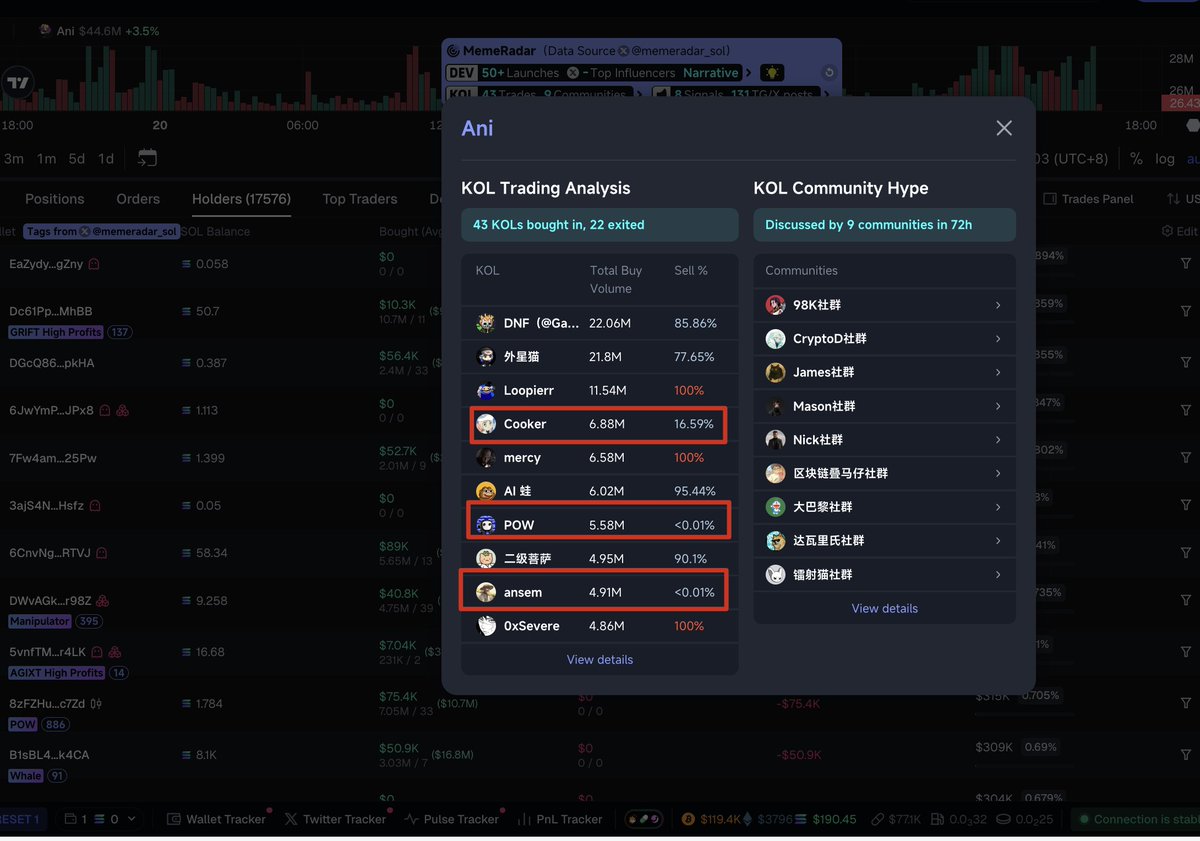The height and width of the screenshot is (841, 1200).
Task: Click the 0xSevere avatar icon
Action: point(486,626)
